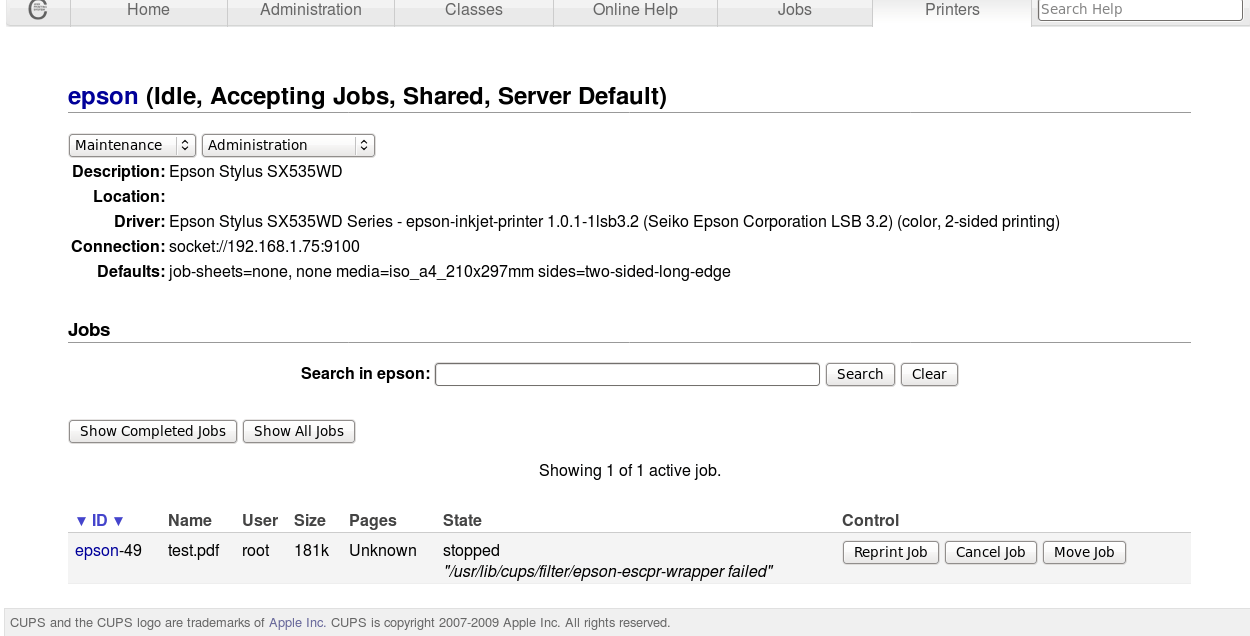Go to the Classes tab
The height and width of the screenshot is (636, 1250).
472,10
